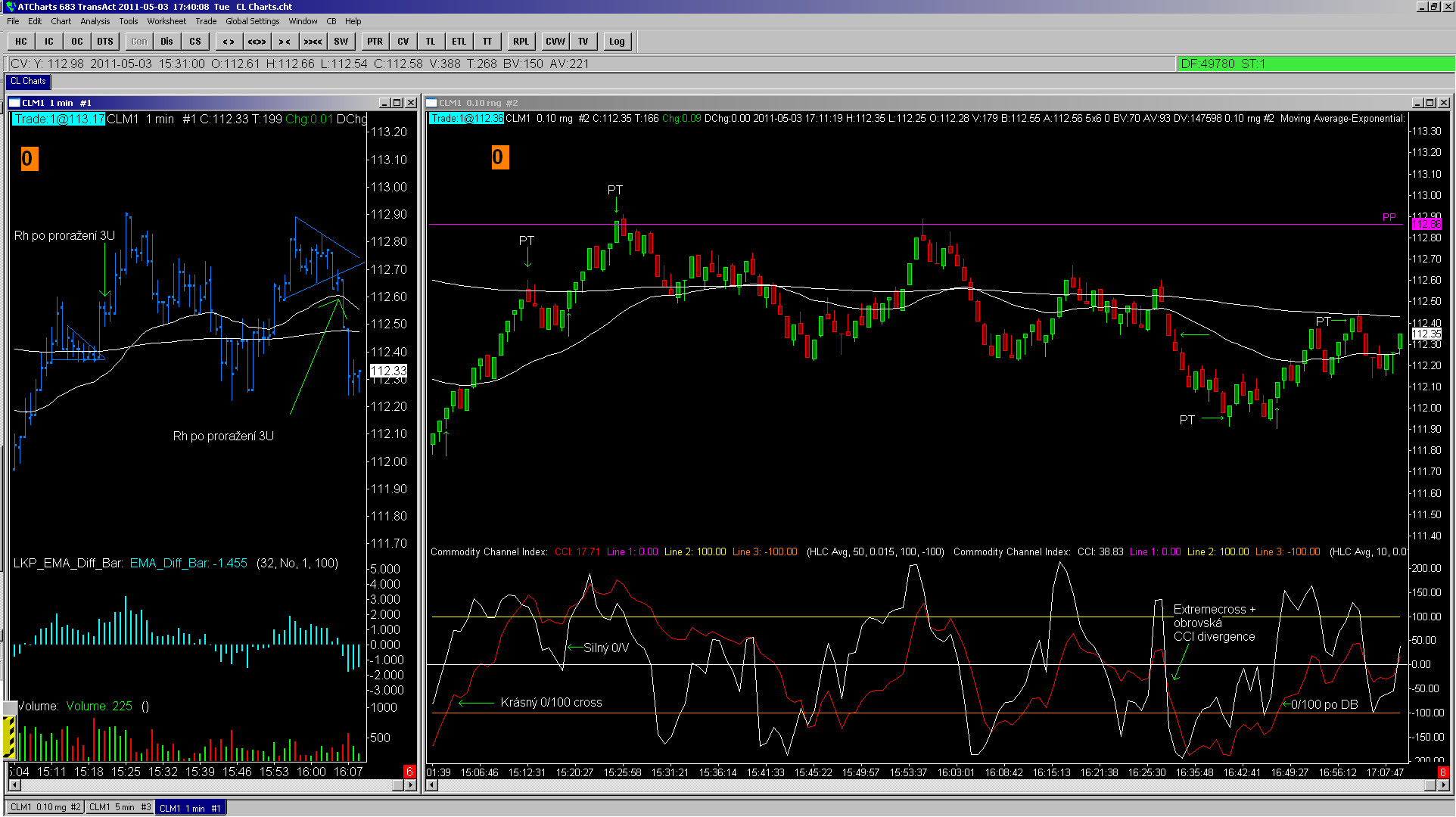Click the Log button
The image size is (1456, 817).
coord(617,42)
